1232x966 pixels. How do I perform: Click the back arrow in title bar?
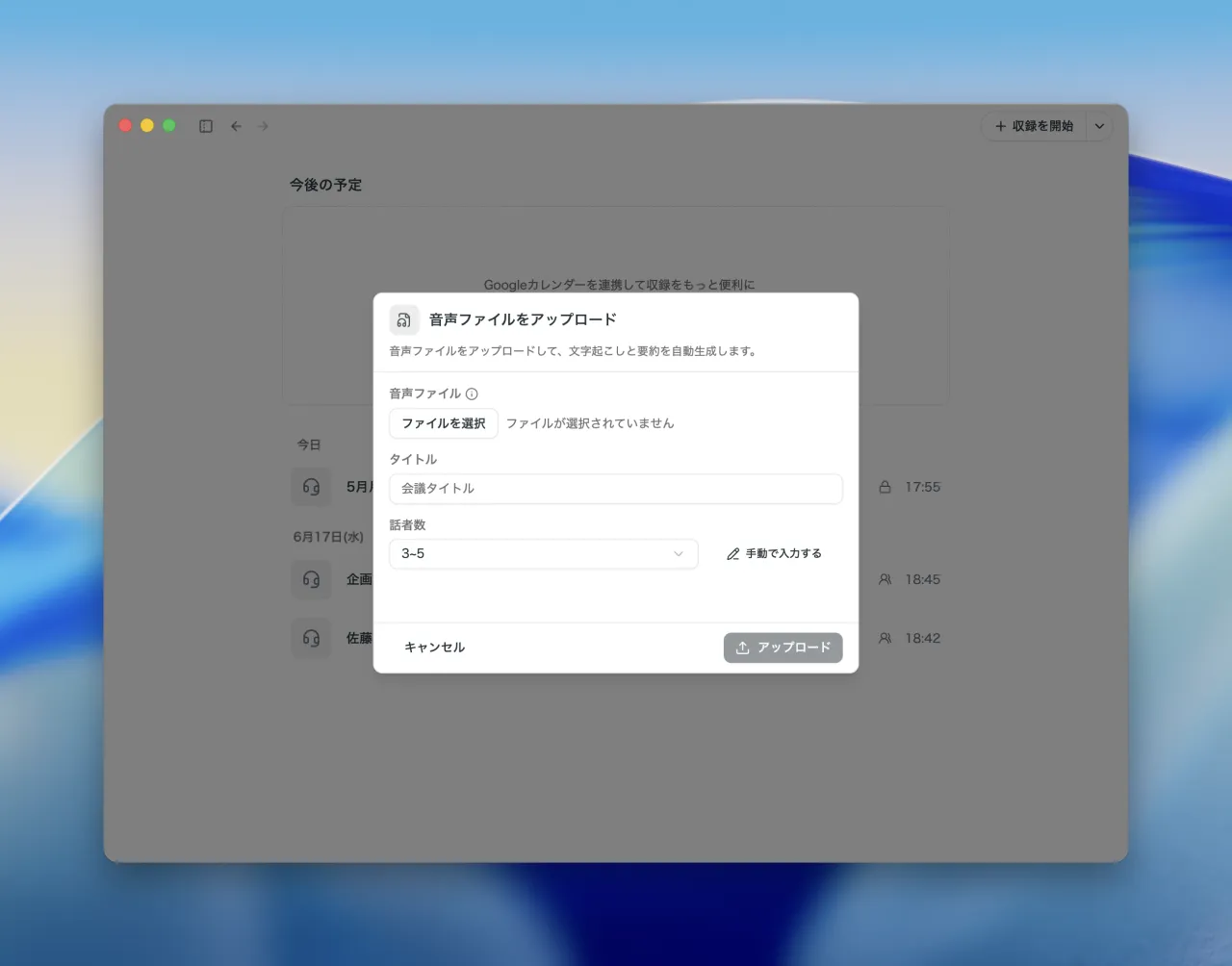tap(236, 126)
